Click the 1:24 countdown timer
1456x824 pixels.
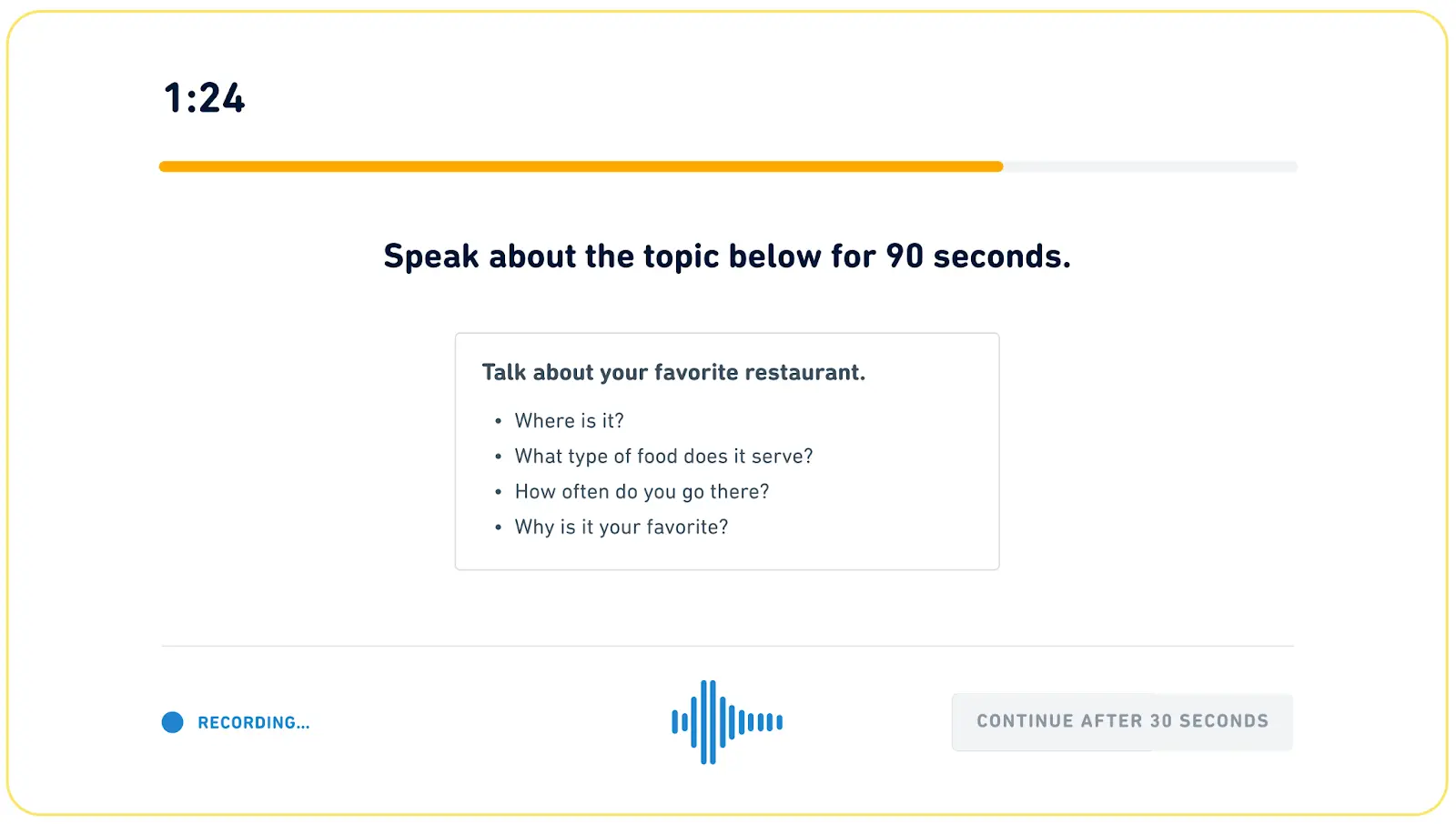[205, 98]
